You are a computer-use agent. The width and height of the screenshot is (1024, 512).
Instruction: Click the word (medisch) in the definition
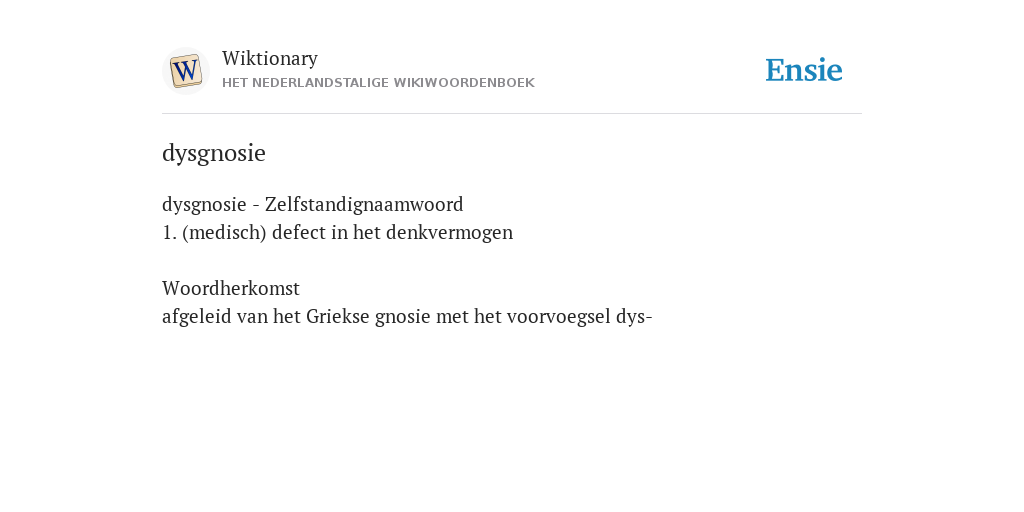[225, 232]
